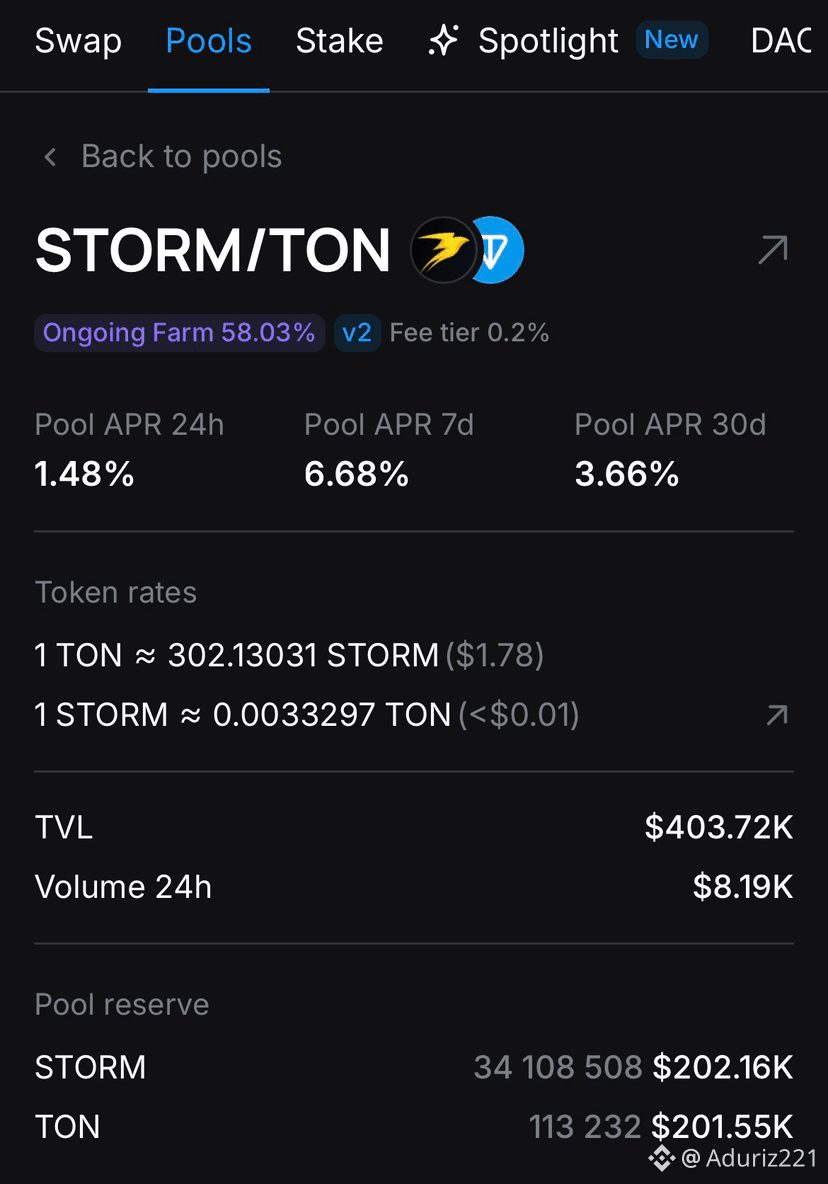Viewport: 828px width, 1184px height.
Task: Open pool in explorer via top-right arrow
Action: (x=773, y=250)
